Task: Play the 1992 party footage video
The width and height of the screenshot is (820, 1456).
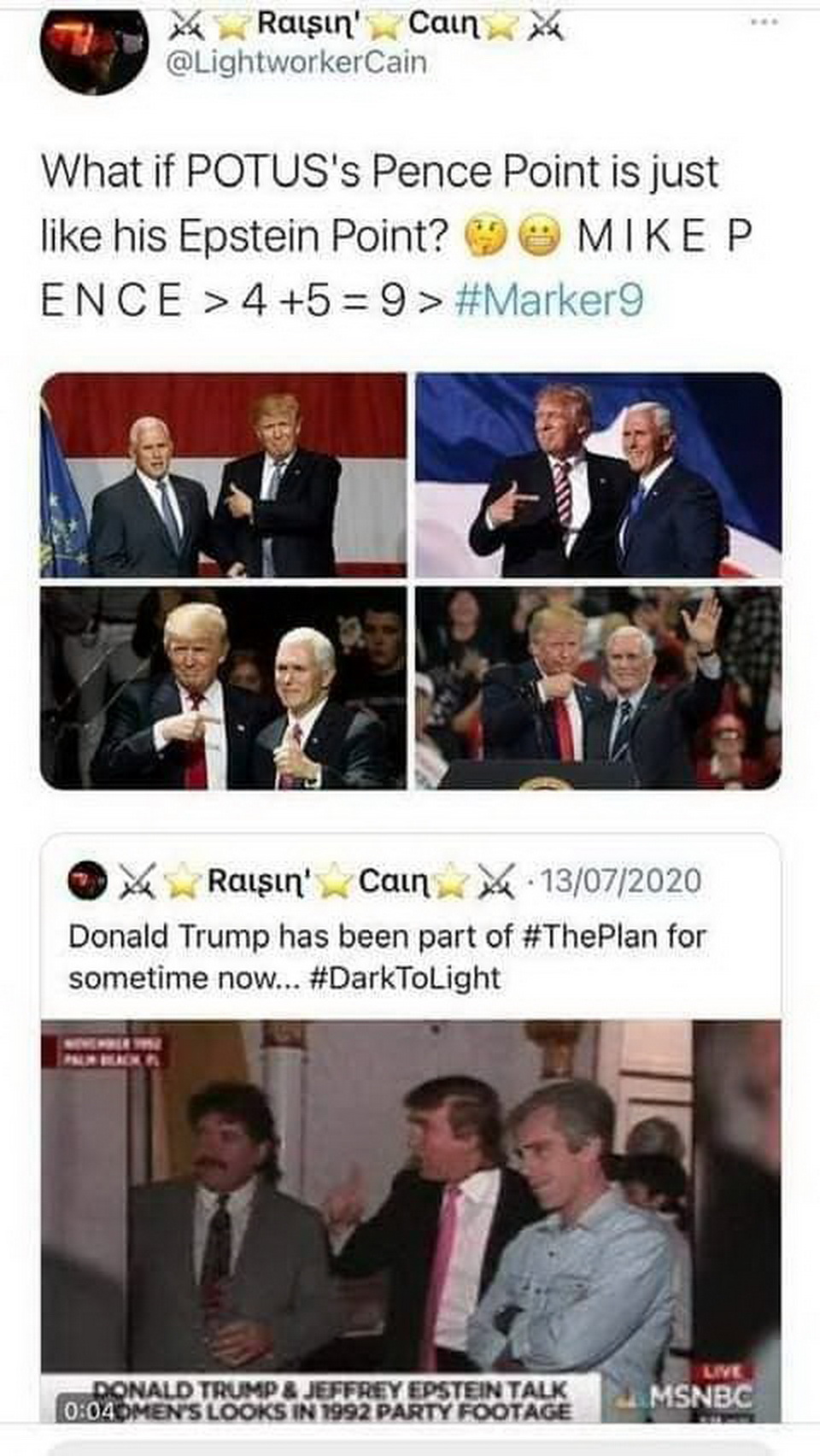Action: (x=410, y=1213)
